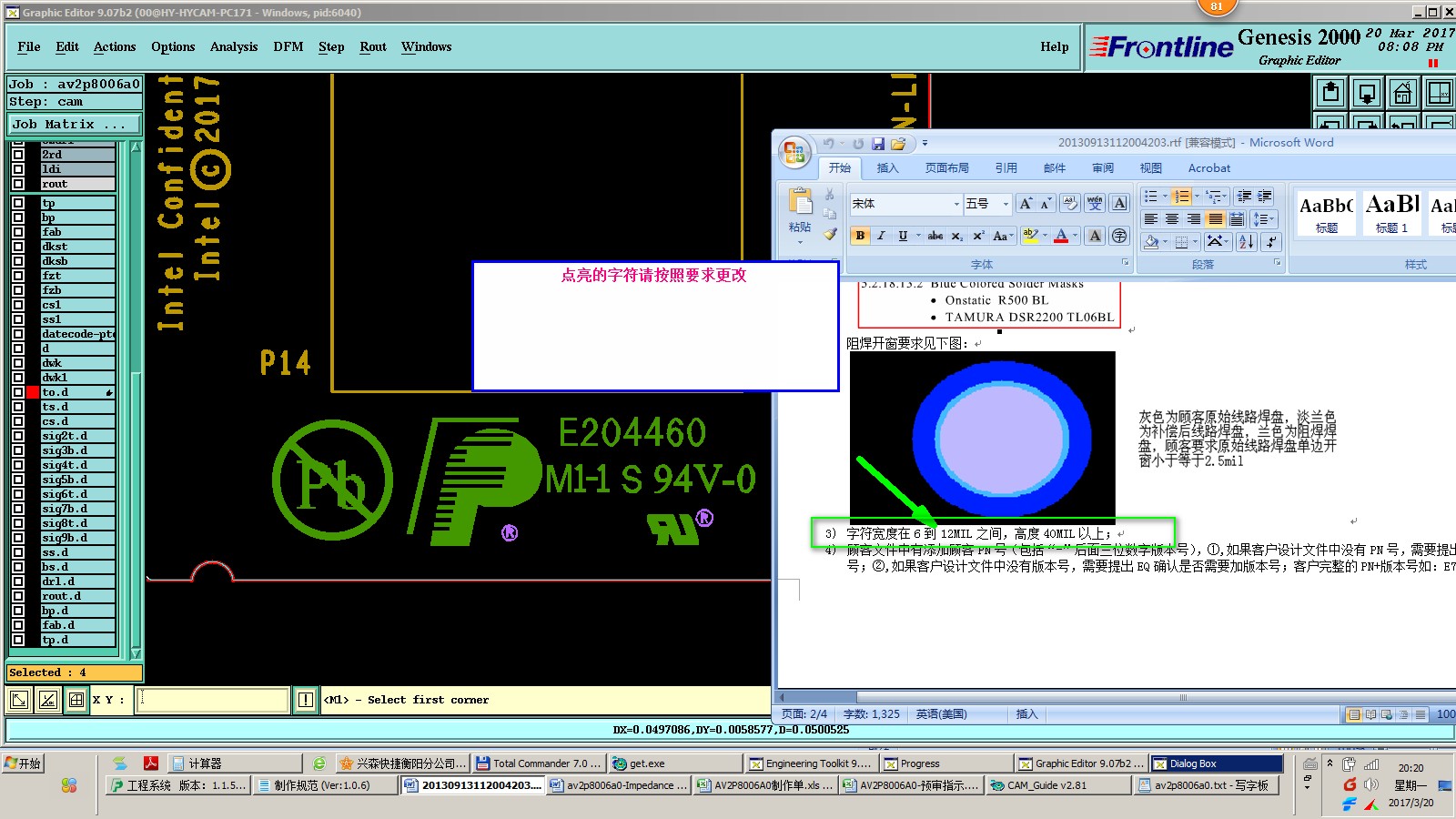This screenshot has width=1456, height=819.
Task: Undo last action in Word
Action: [829, 144]
